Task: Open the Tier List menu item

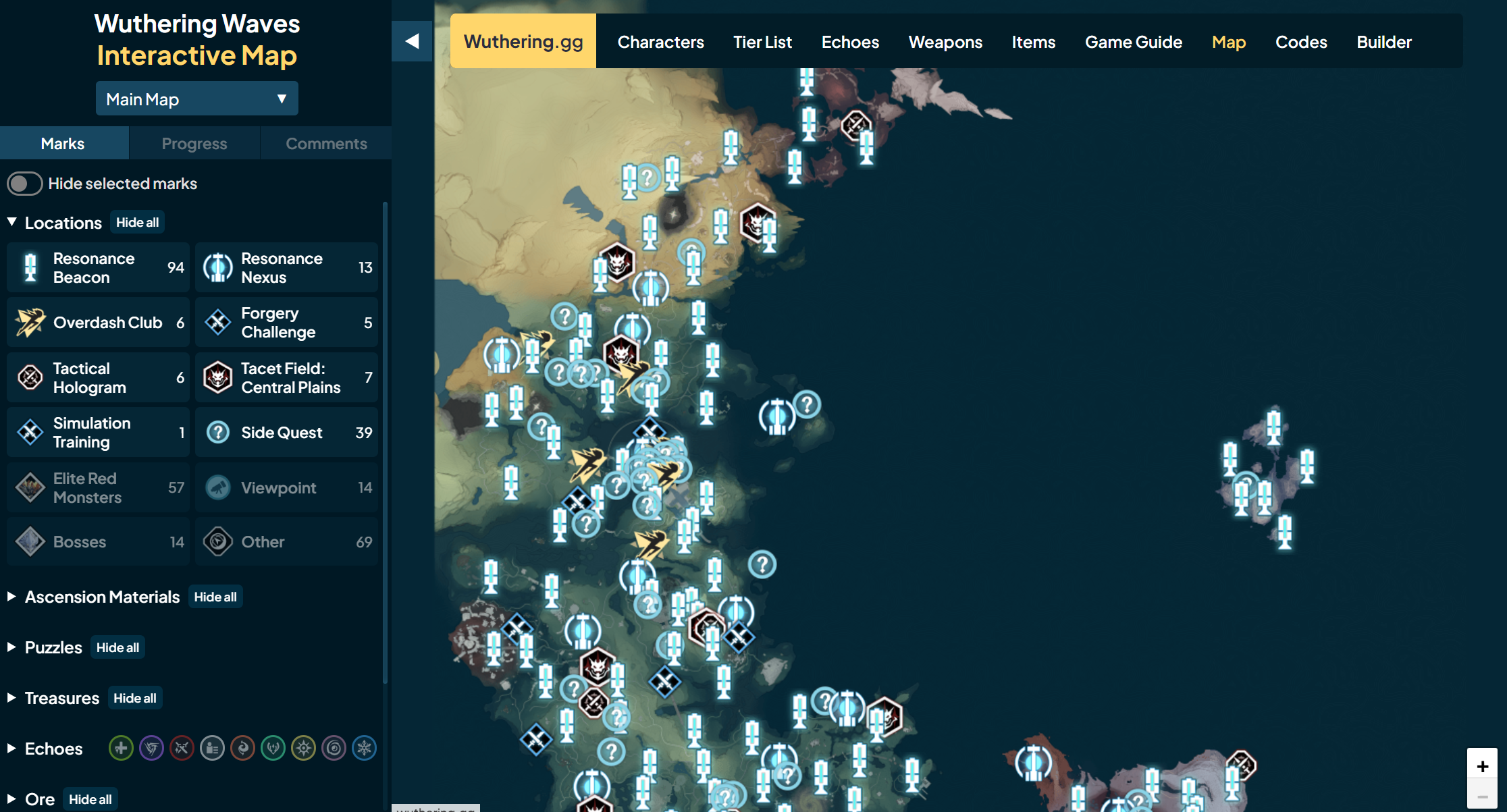Action: (x=762, y=42)
